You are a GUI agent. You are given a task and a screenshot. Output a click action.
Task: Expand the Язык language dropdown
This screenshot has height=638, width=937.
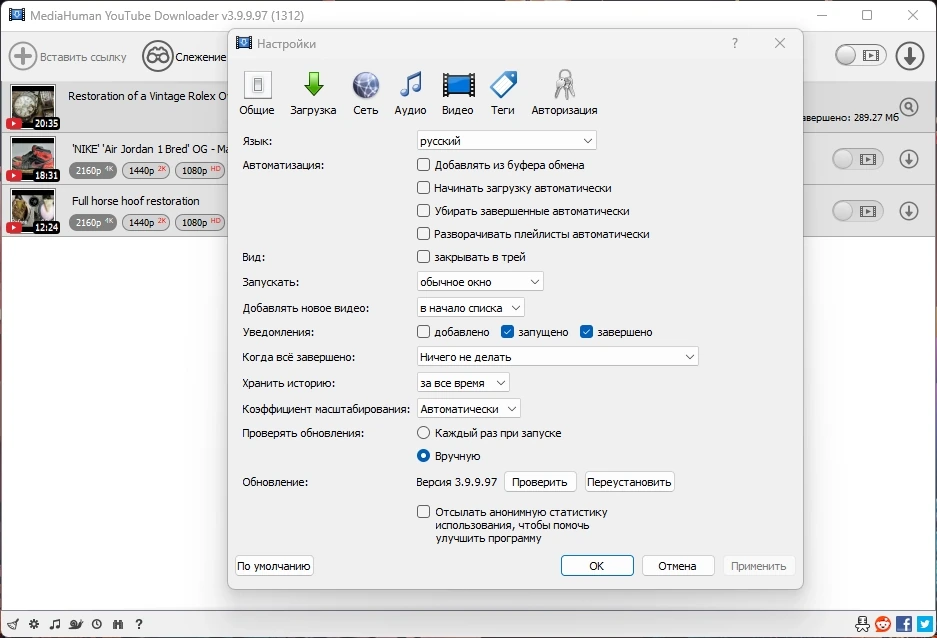click(506, 140)
